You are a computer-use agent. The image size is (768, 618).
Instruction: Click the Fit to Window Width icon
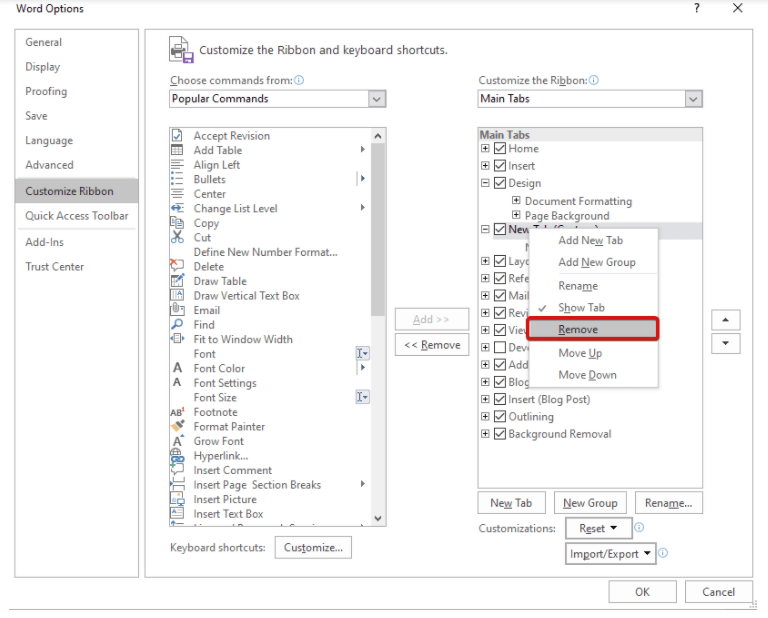(177, 339)
